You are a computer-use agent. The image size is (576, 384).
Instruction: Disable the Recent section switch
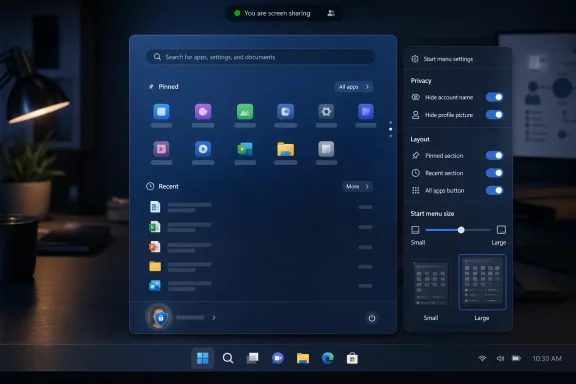(494, 173)
